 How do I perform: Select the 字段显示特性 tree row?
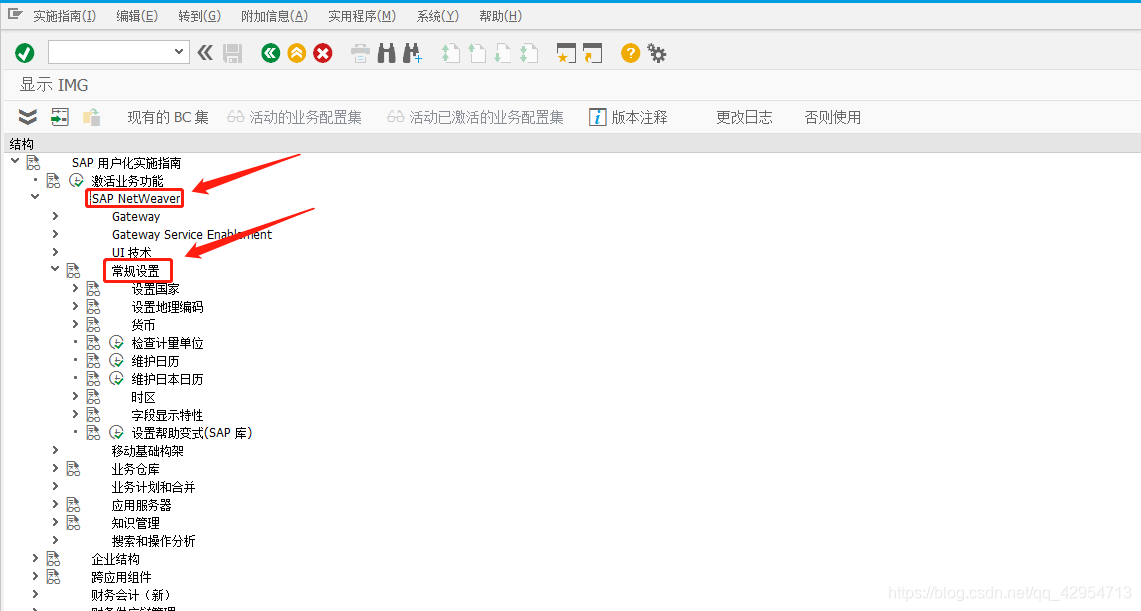pyautogui.click(x=167, y=415)
